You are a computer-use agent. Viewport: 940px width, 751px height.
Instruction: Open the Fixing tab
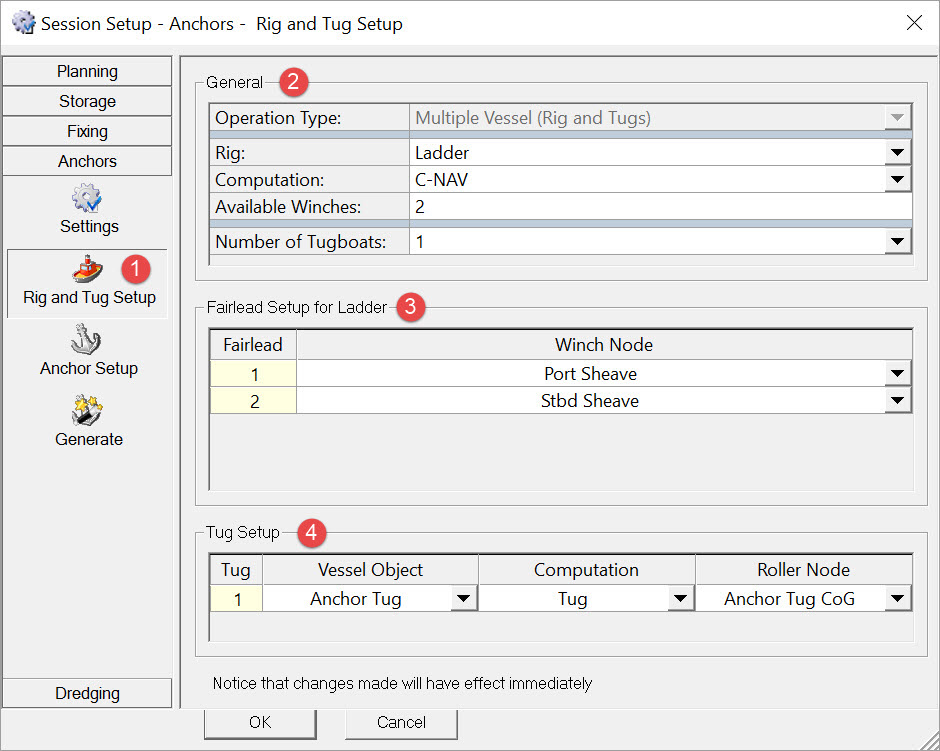(87, 131)
